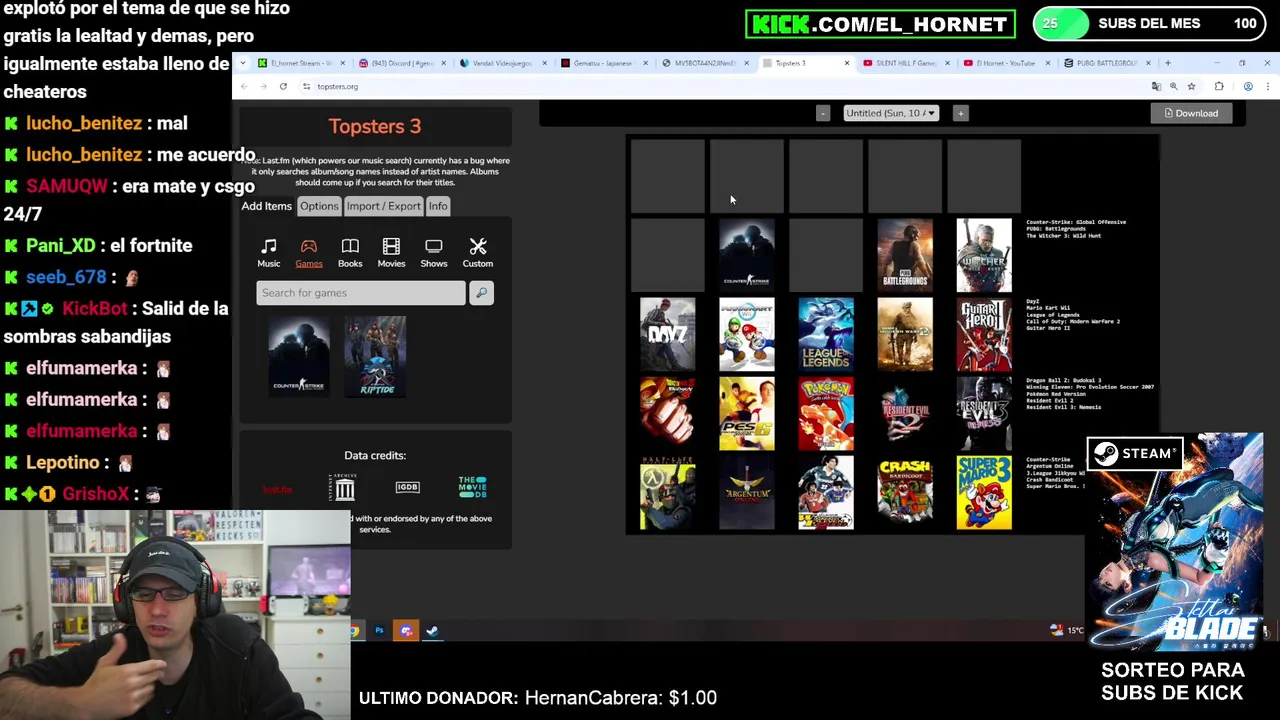Click weather indicator showing 15°C in taskbar

coord(1068,630)
